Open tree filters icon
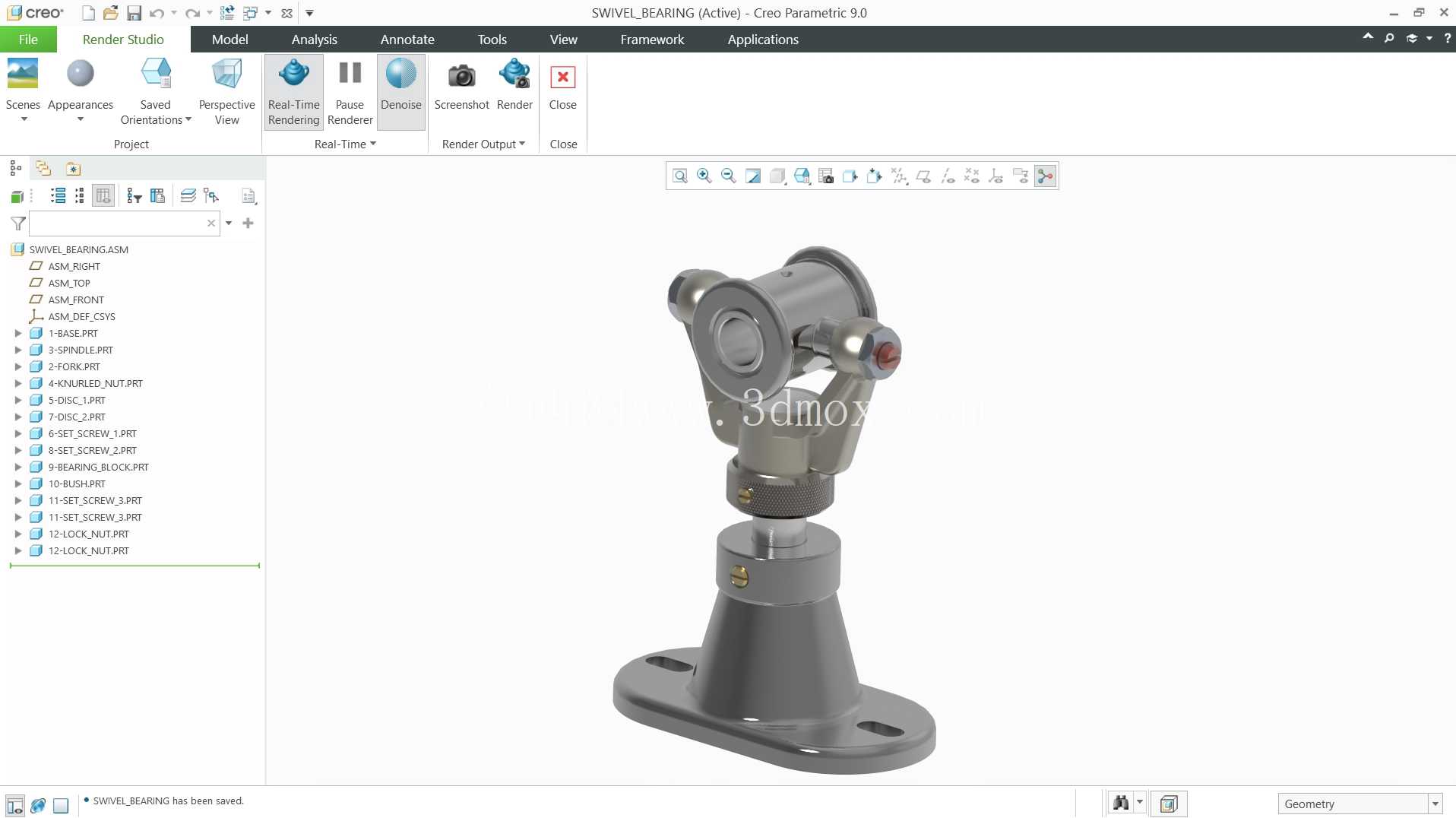Image resolution: width=1456 pixels, height=818 pixels. (x=135, y=196)
